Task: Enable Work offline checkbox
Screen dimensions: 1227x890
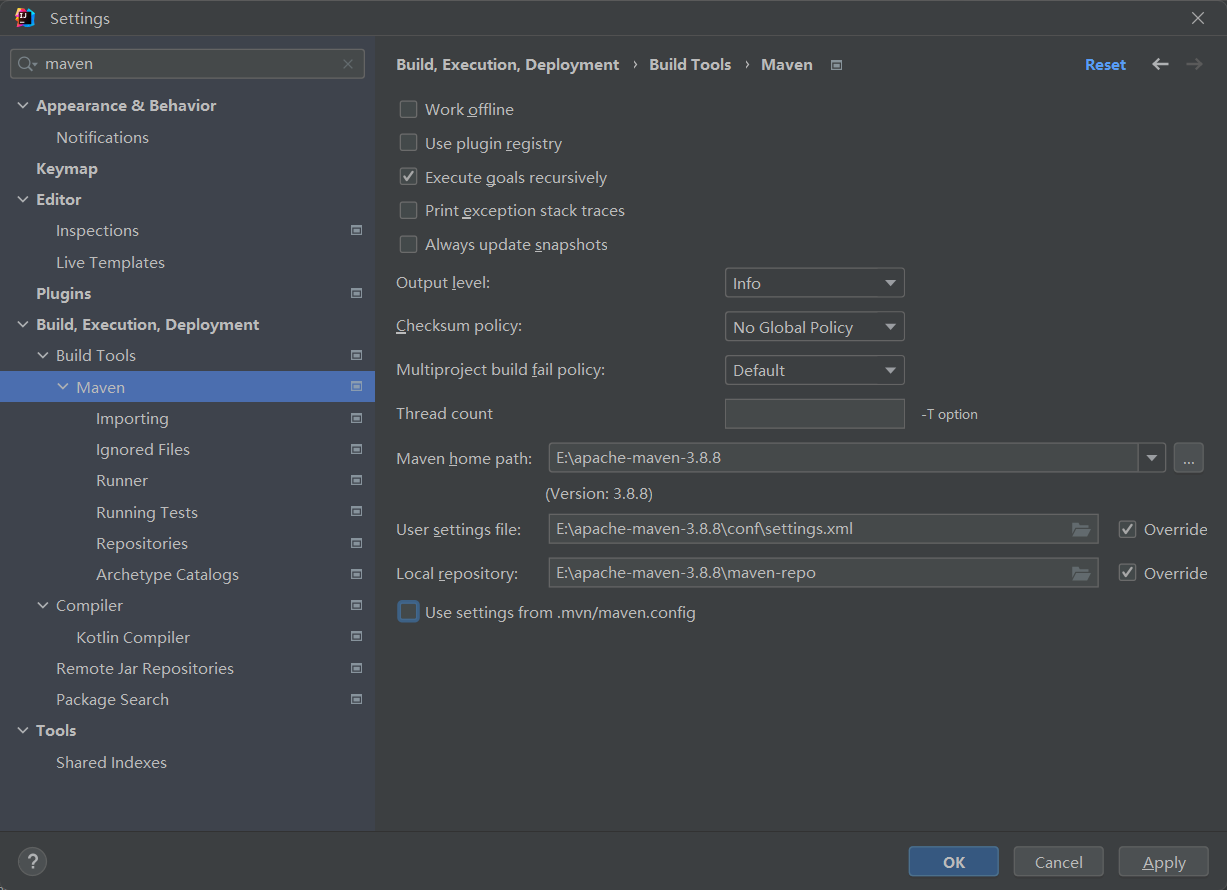Action: [x=408, y=110]
